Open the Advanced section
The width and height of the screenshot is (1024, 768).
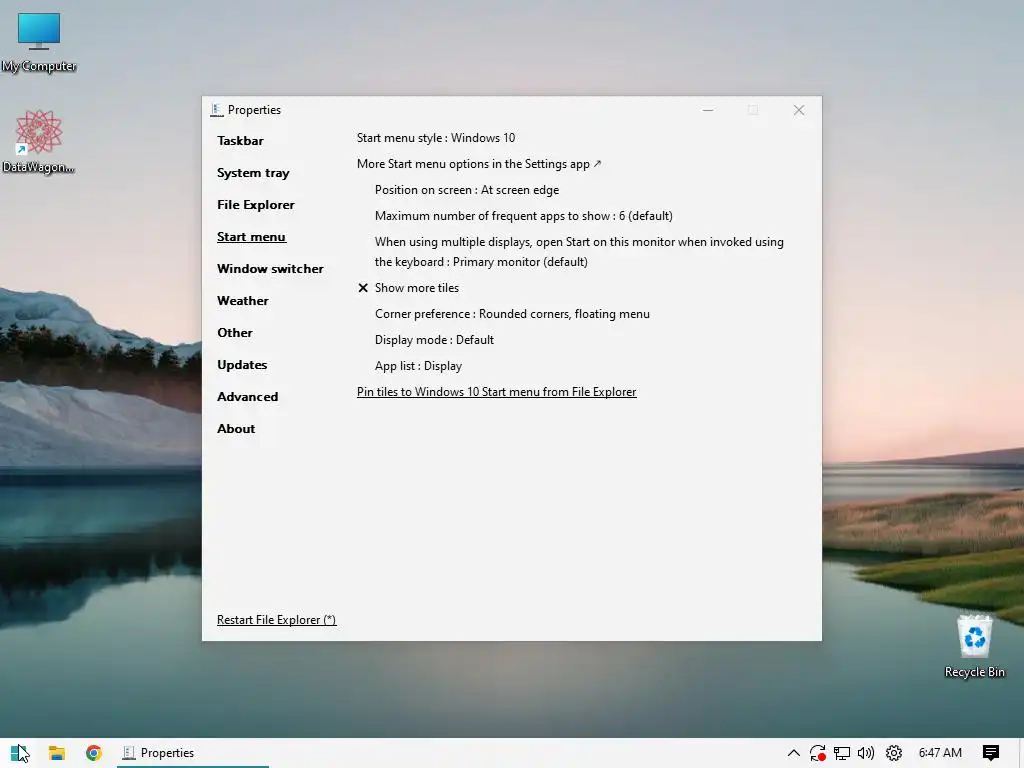coord(248,396)
